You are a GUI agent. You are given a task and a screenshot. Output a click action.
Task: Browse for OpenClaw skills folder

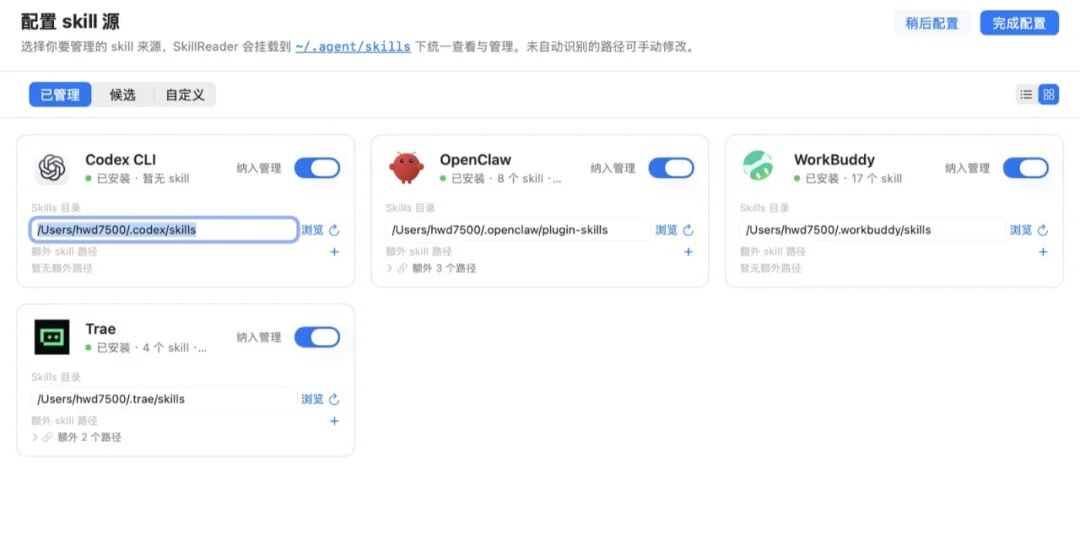coord(666,230)
